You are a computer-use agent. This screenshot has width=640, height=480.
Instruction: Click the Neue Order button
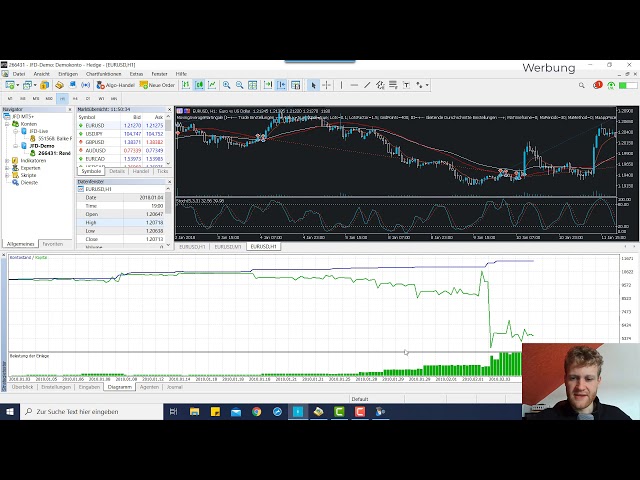pyautogui.click(x=162, y=85)
